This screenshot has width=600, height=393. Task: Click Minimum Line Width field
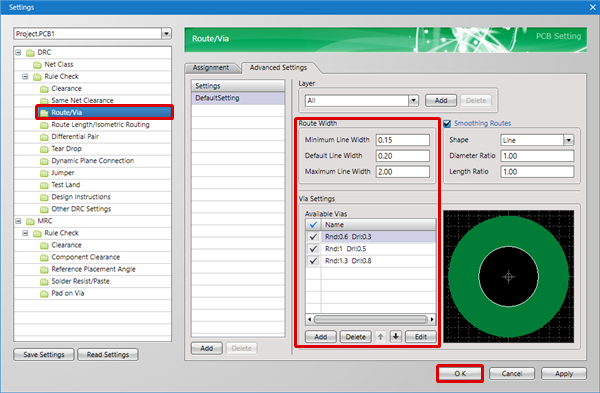pos(403,140)
